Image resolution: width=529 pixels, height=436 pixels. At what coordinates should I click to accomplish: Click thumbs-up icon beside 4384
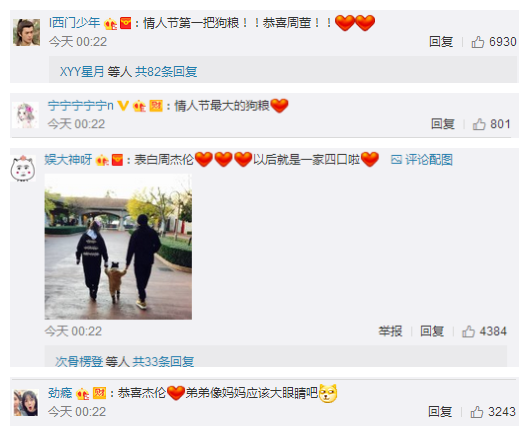click(469, 331)
